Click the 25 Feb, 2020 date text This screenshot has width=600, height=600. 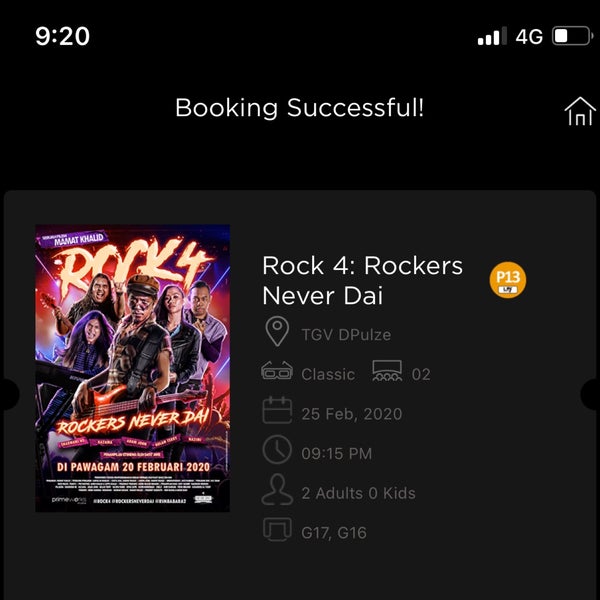352,414
